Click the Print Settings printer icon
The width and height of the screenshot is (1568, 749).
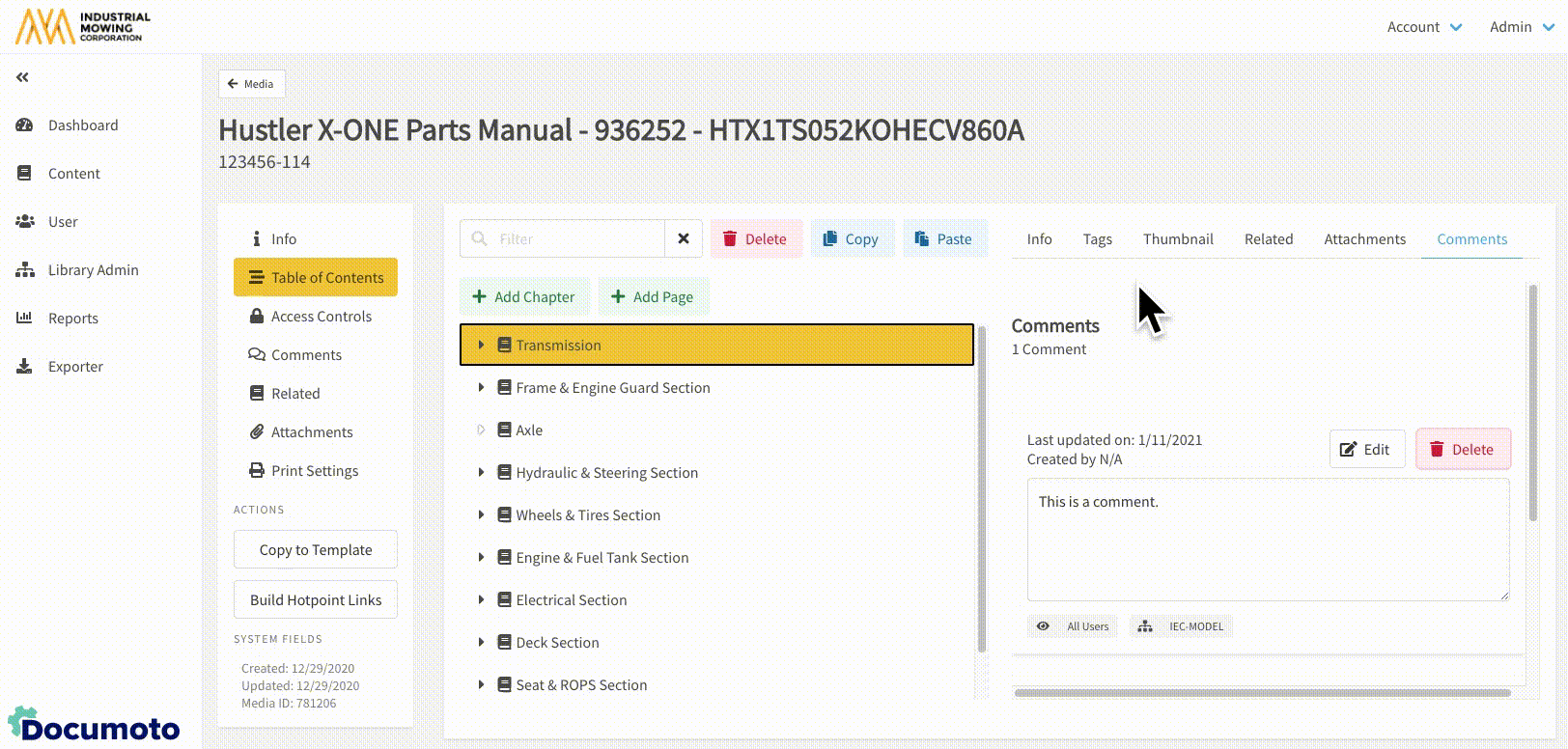point(257,471)
